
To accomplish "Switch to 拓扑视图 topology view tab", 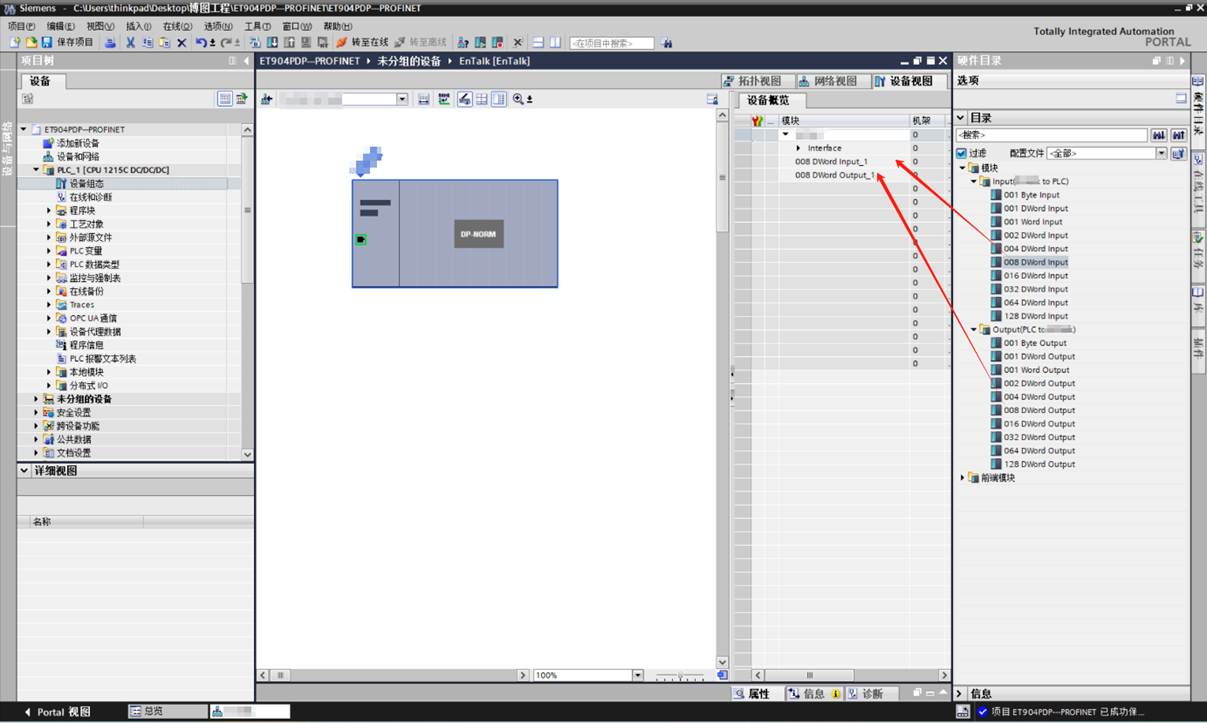I will coord(757,81).
